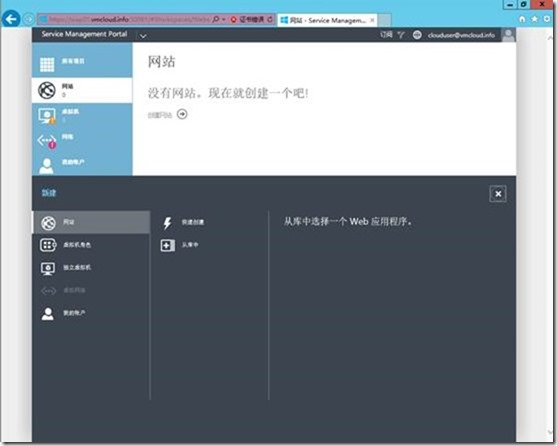Open a new blank browser tab
This screenshot has width=557, height=446.
click(385, 20)
